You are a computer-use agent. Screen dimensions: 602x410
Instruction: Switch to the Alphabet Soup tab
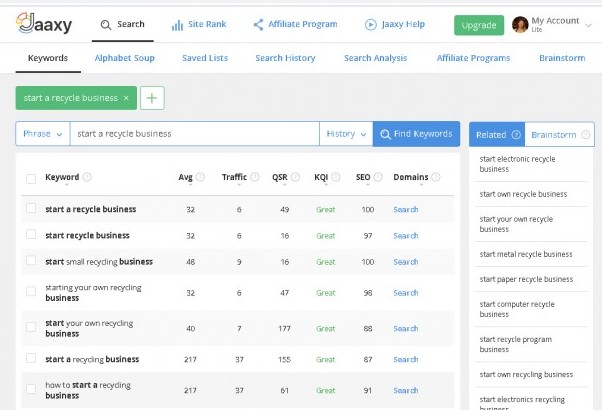click(x=124, y=58)
